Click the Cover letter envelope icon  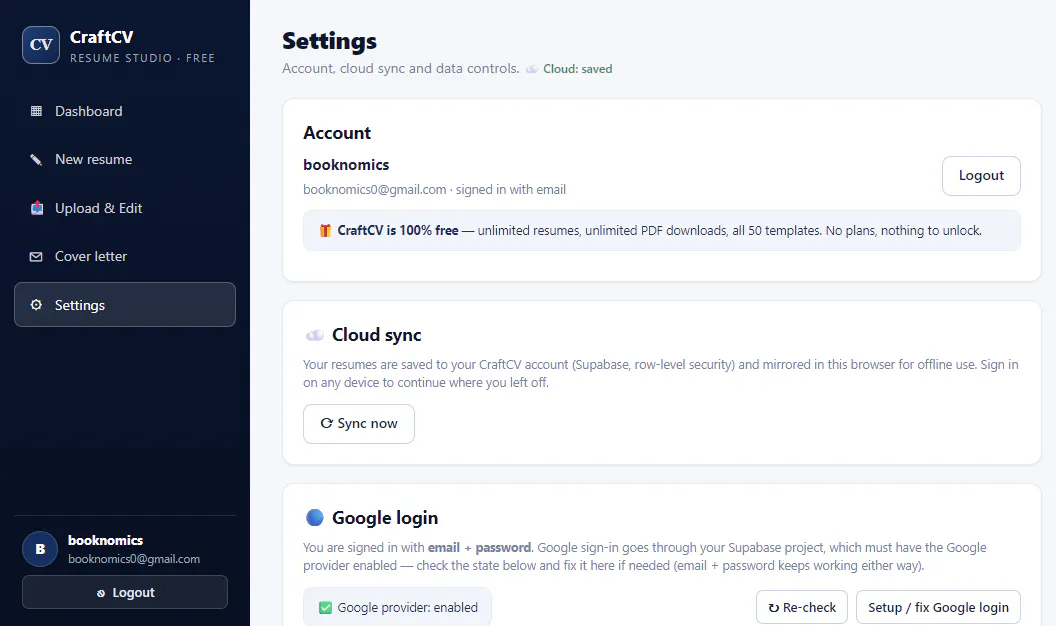click(x=36, y=256)
